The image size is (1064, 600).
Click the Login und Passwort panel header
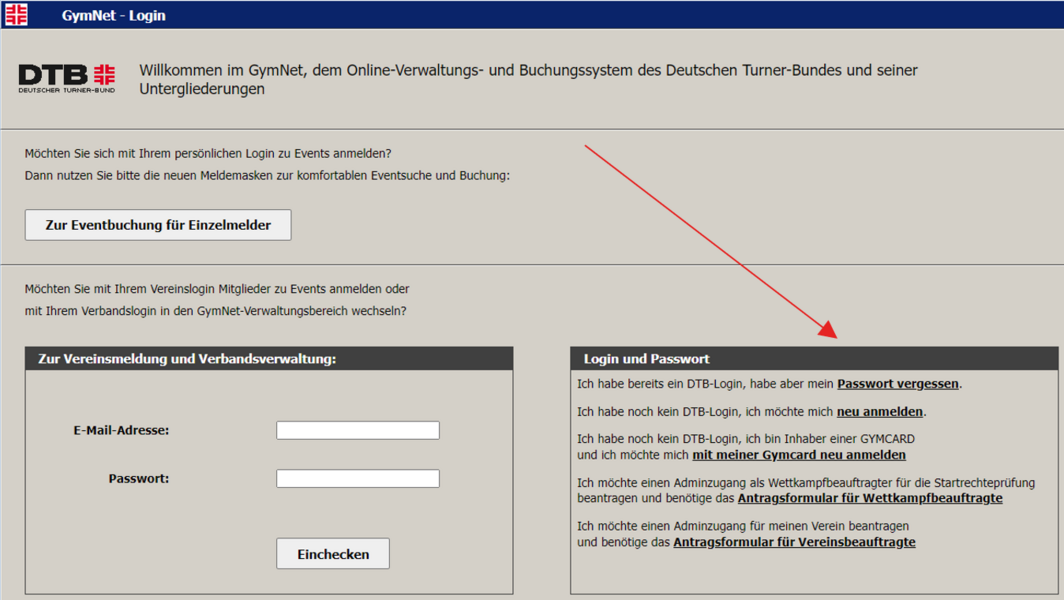[814, 358]
